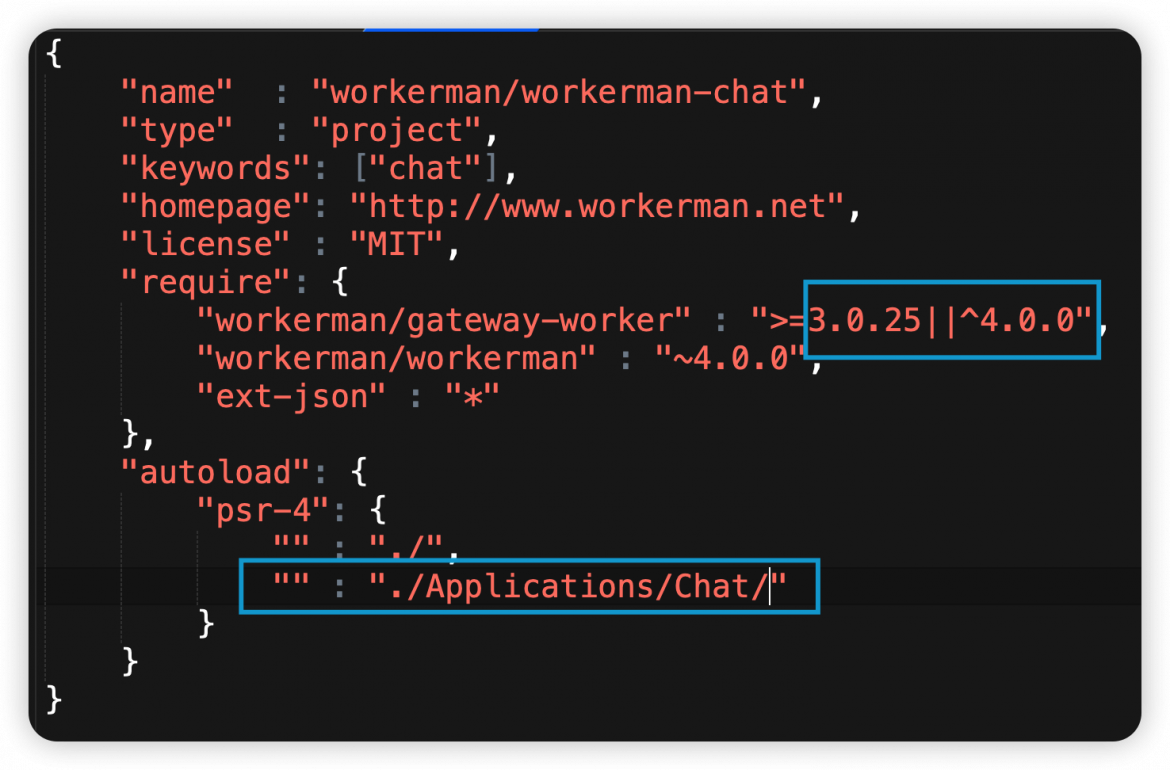The width and height of the screenshot is (1170, 770).
Task: Click the opening brace after "require"
Action: [340, 283]
